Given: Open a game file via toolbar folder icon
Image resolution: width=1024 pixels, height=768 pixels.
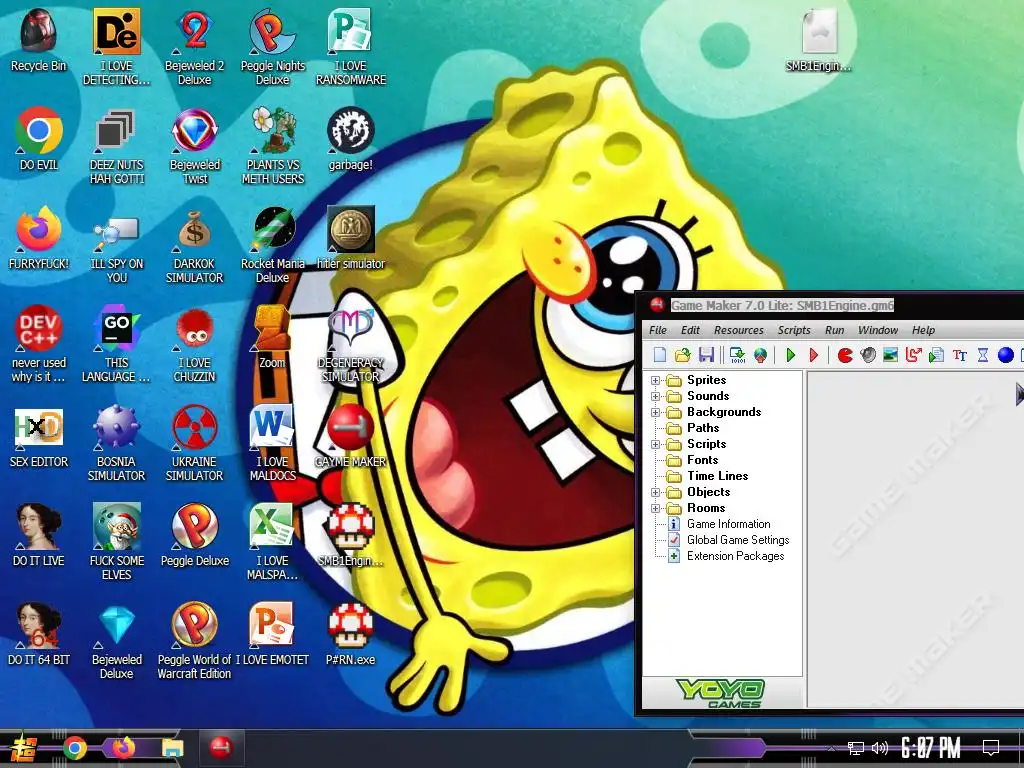Looking at the screenshot, I should [682, 355].
